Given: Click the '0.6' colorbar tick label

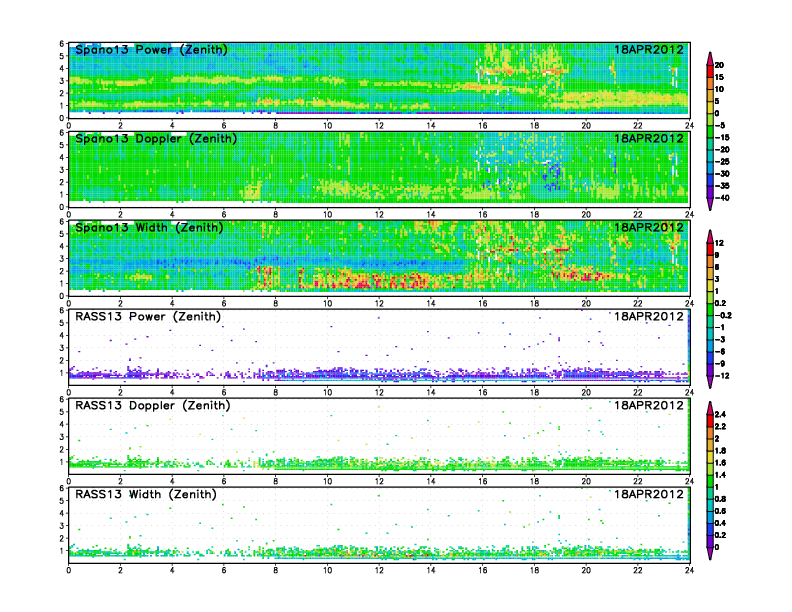Looking at the screenshot, I should pos(720,511).
